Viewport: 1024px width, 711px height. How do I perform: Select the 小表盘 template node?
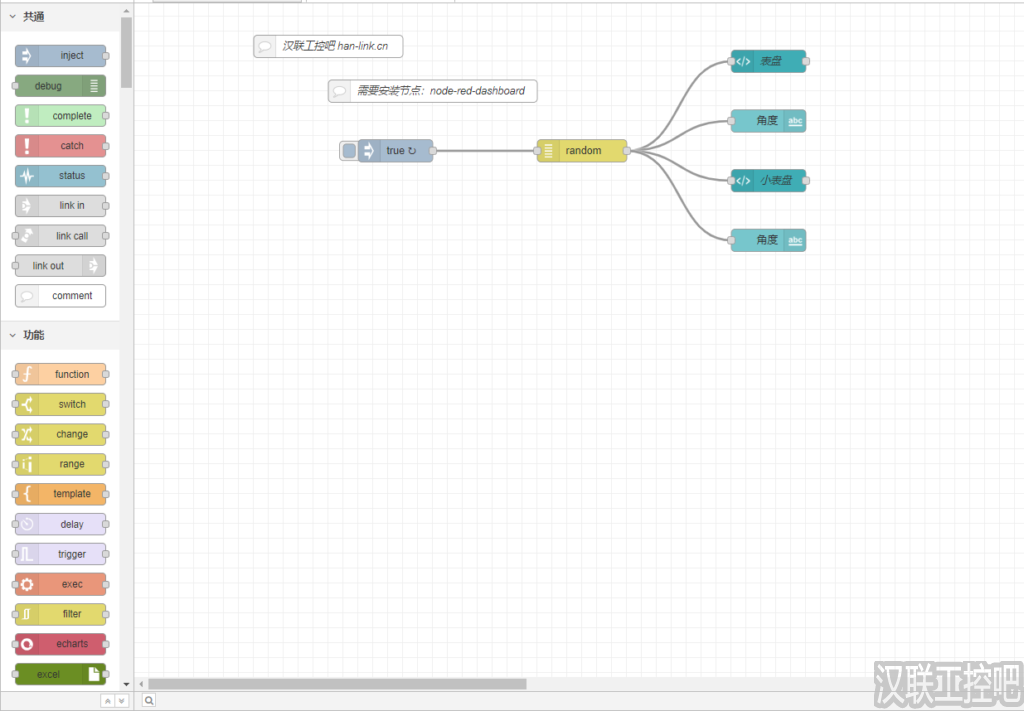coord(768,181)
